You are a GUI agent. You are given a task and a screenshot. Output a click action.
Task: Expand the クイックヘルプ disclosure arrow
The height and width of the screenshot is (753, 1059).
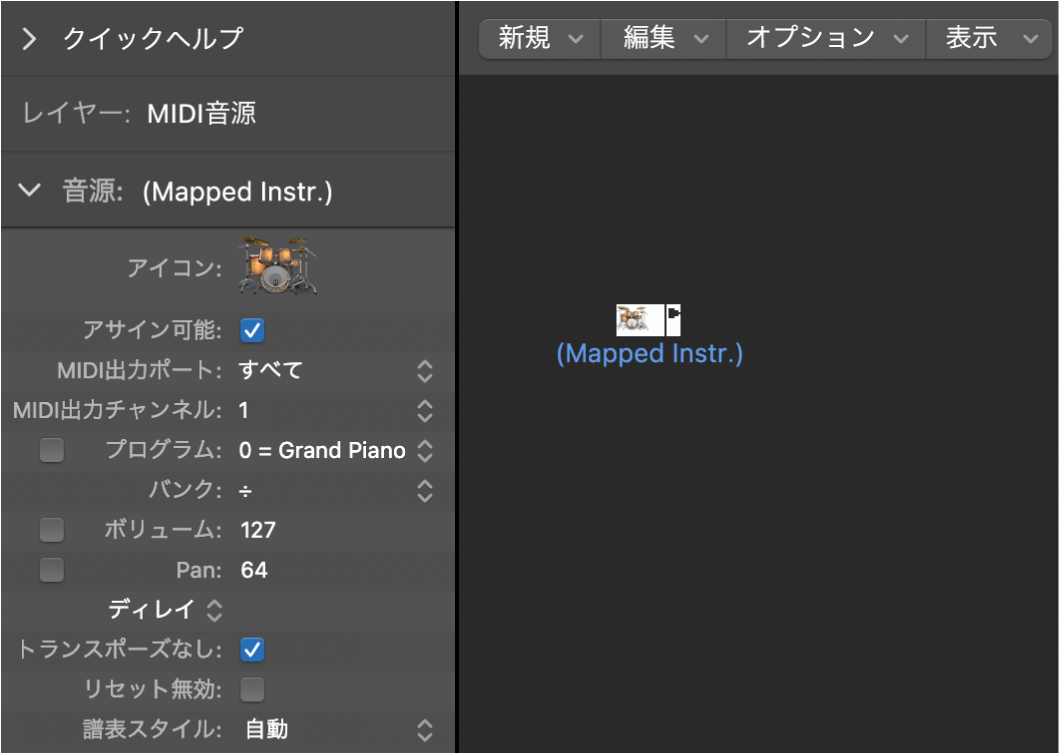click(x=29, y=40)
